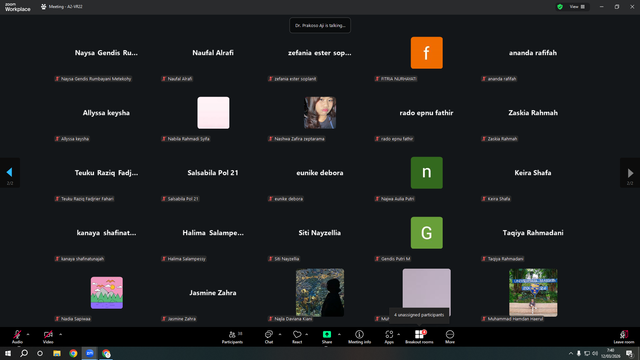Click Leave room button
Image resolution: width=640 pixels, height=360 pixels.
point(624,337)
